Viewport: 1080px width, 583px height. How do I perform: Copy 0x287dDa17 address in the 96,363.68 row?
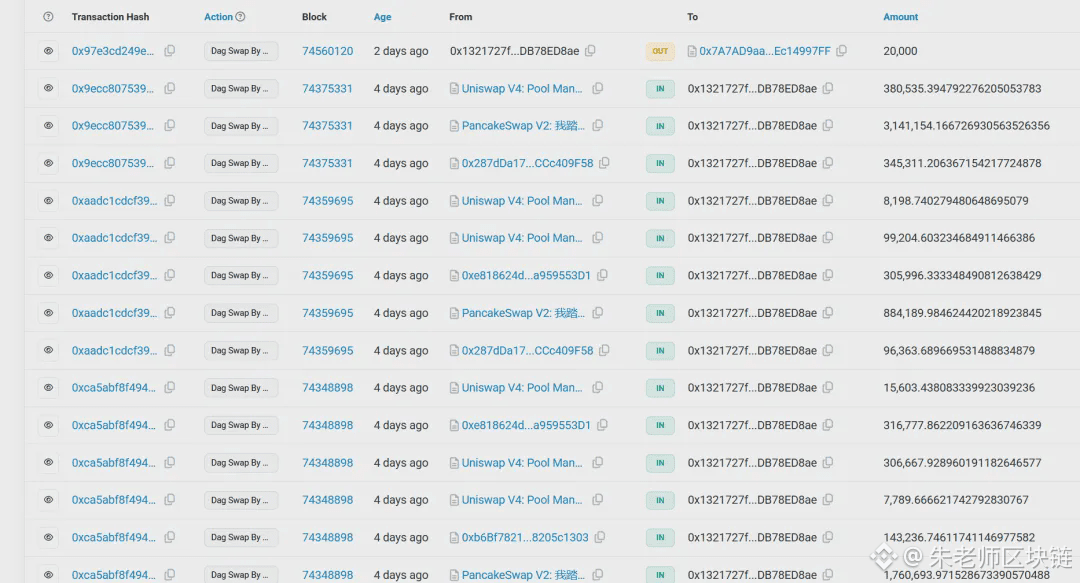604,350
